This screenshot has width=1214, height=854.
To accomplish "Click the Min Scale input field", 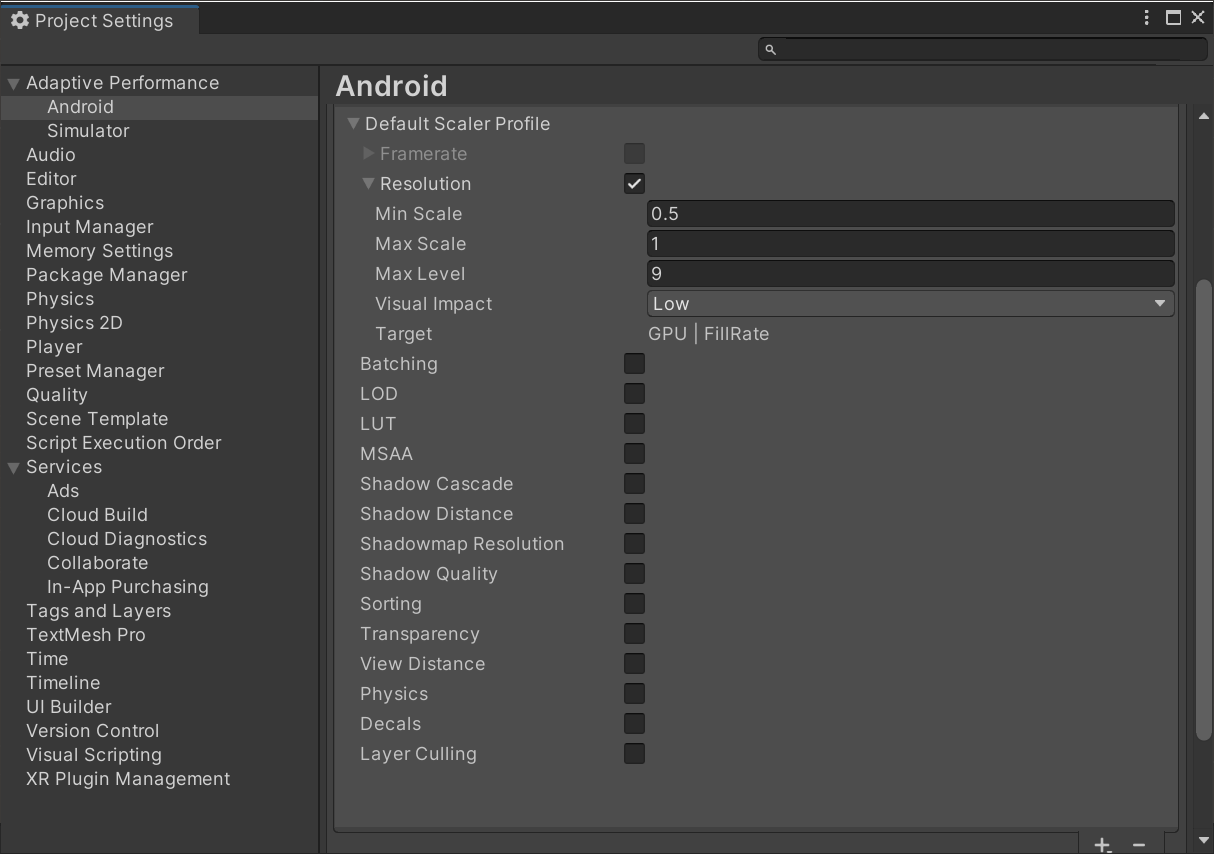I will point(910,214).
